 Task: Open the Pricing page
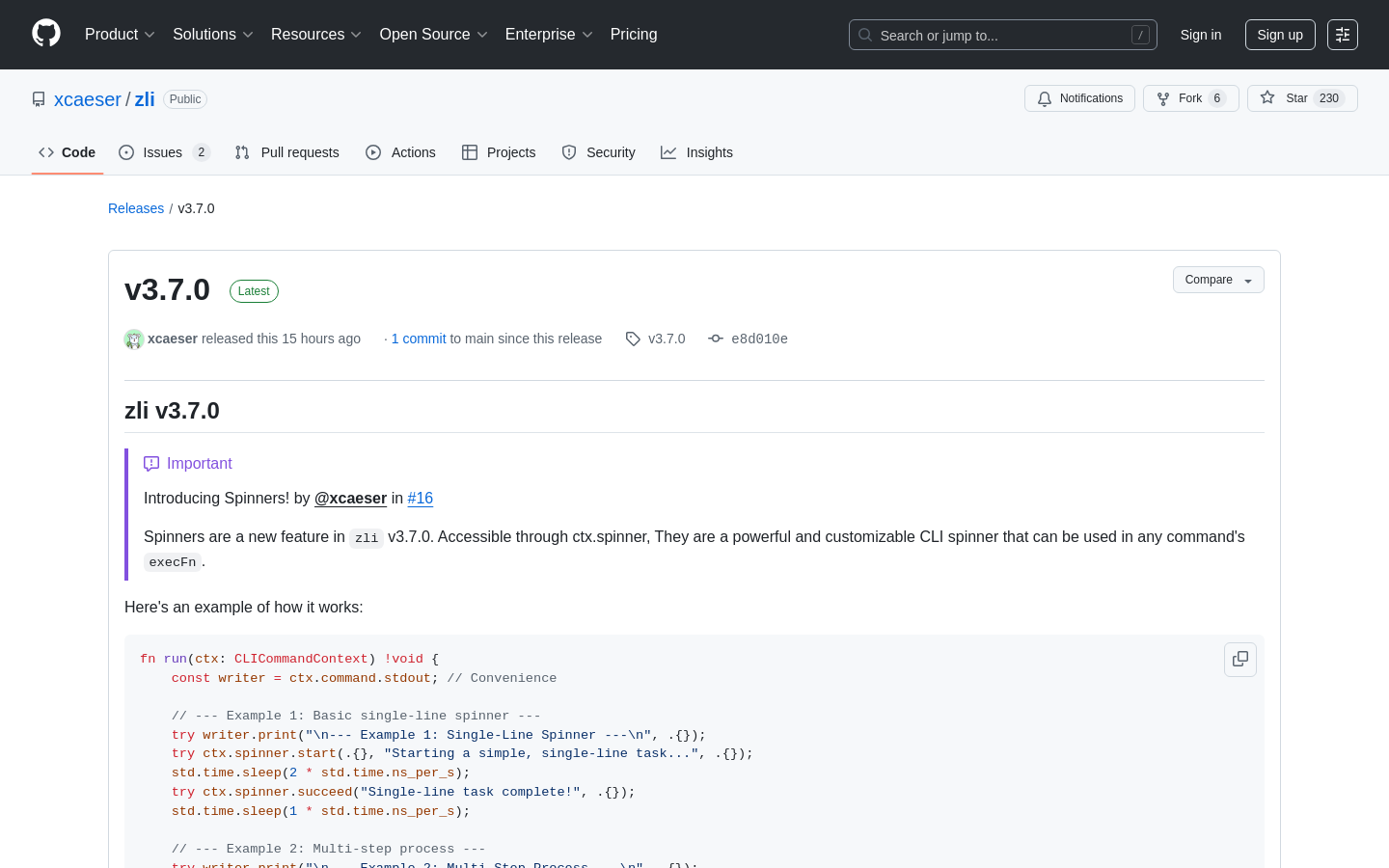point(634,35)
